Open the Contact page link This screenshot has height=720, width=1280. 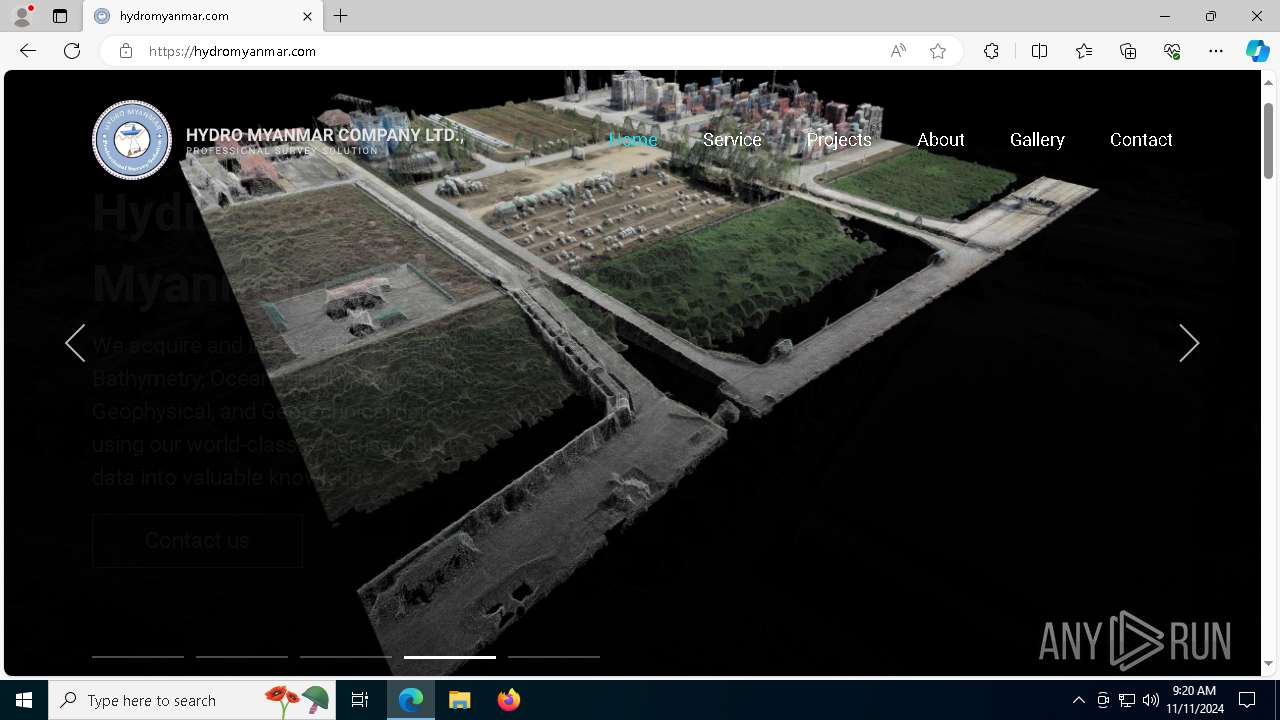coord(1141,140)
